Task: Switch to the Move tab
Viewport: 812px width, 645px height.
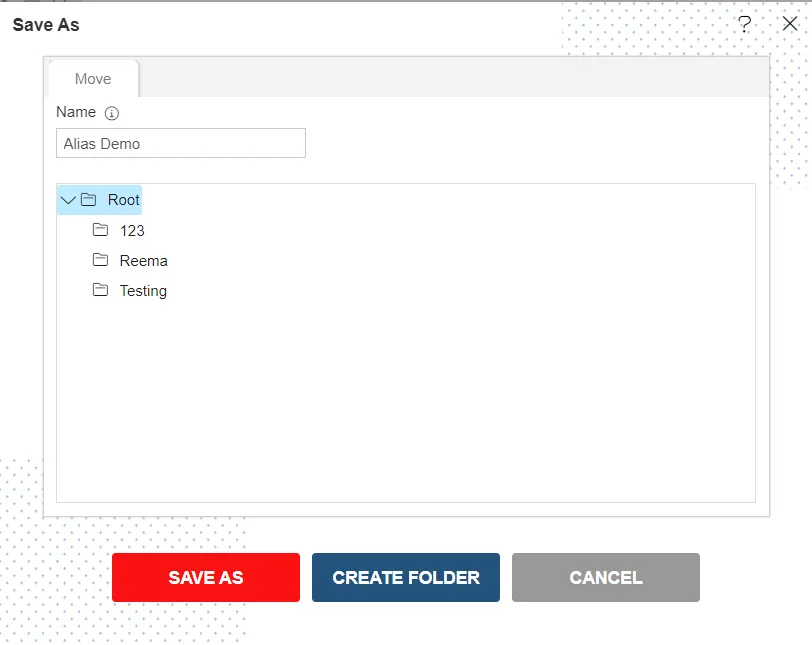Action: pyautogui.click(x=93, y=79)
